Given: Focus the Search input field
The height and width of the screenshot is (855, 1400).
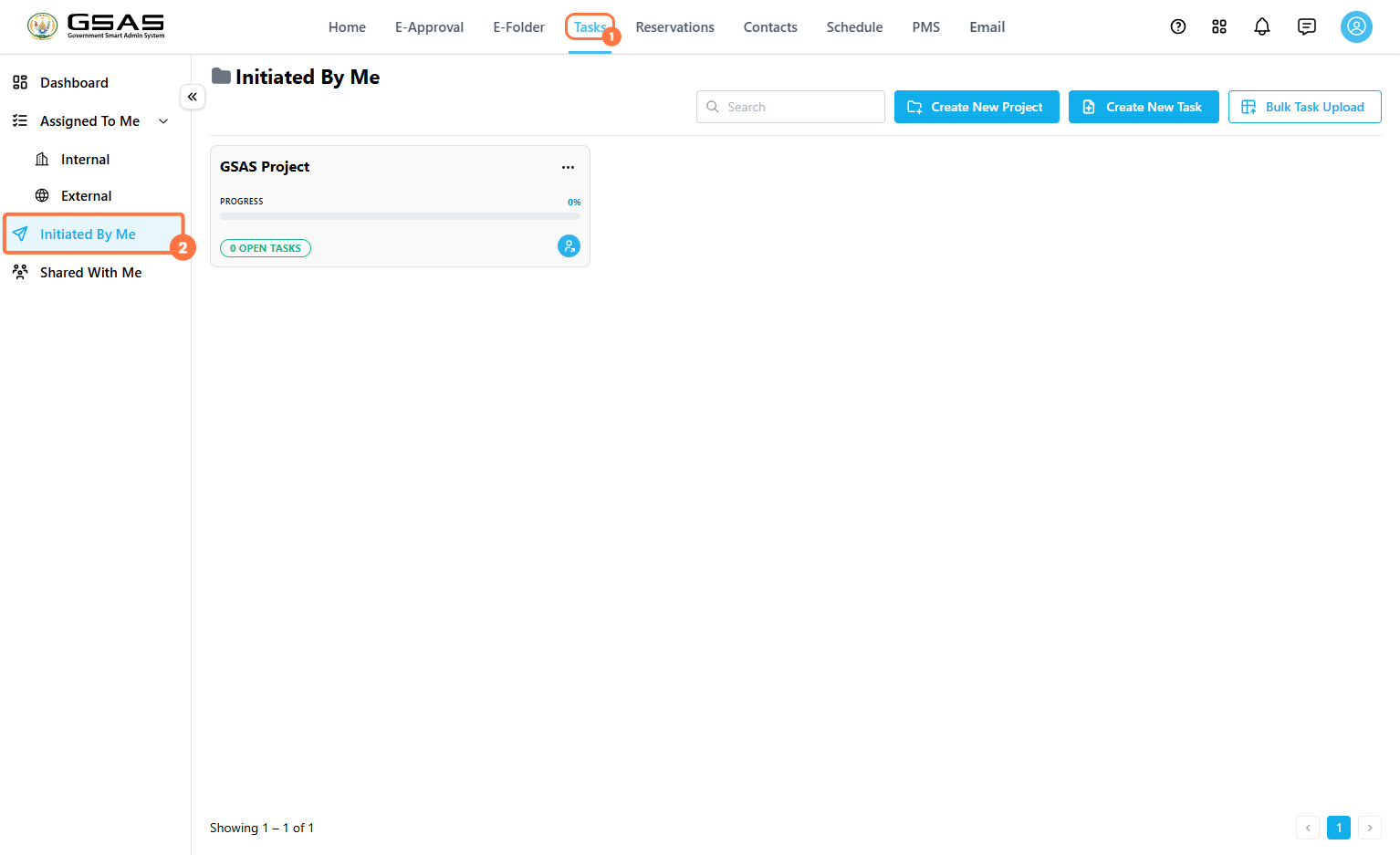Looking at the screenshot, I should tap(790, 107).
